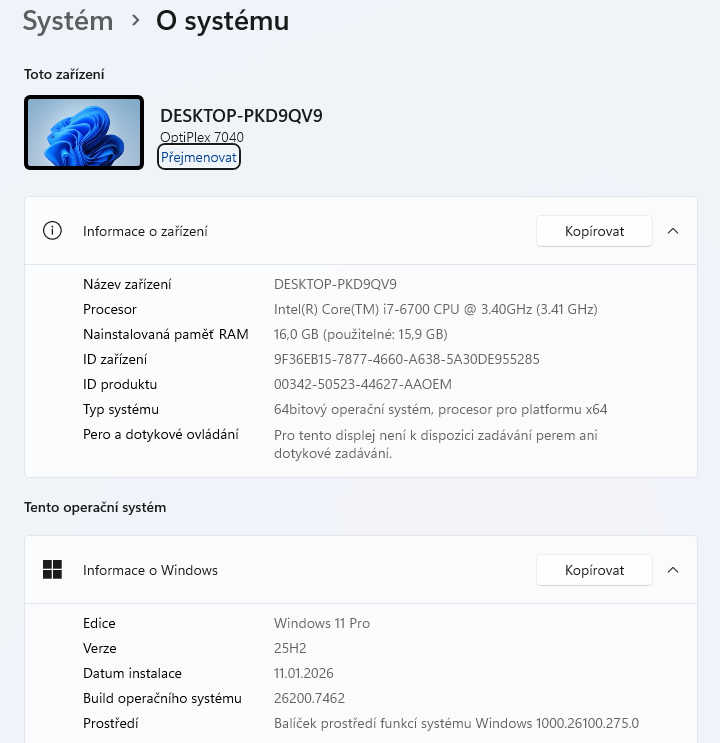The width and height of the screenshot is (720, 743).
Task: Click the DESKTOP-PKD9QV9 heading
Action: click(x=241, y=116)
